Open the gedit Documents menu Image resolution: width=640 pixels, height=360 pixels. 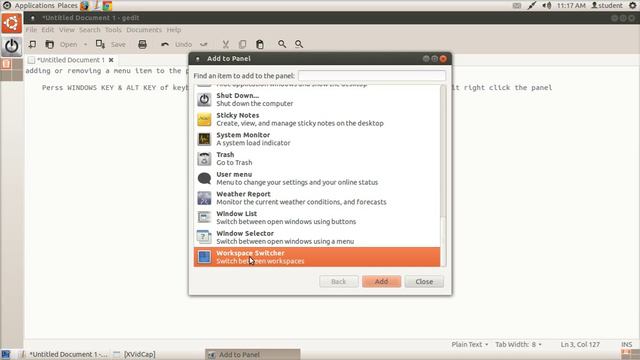(x=144, y=30)
